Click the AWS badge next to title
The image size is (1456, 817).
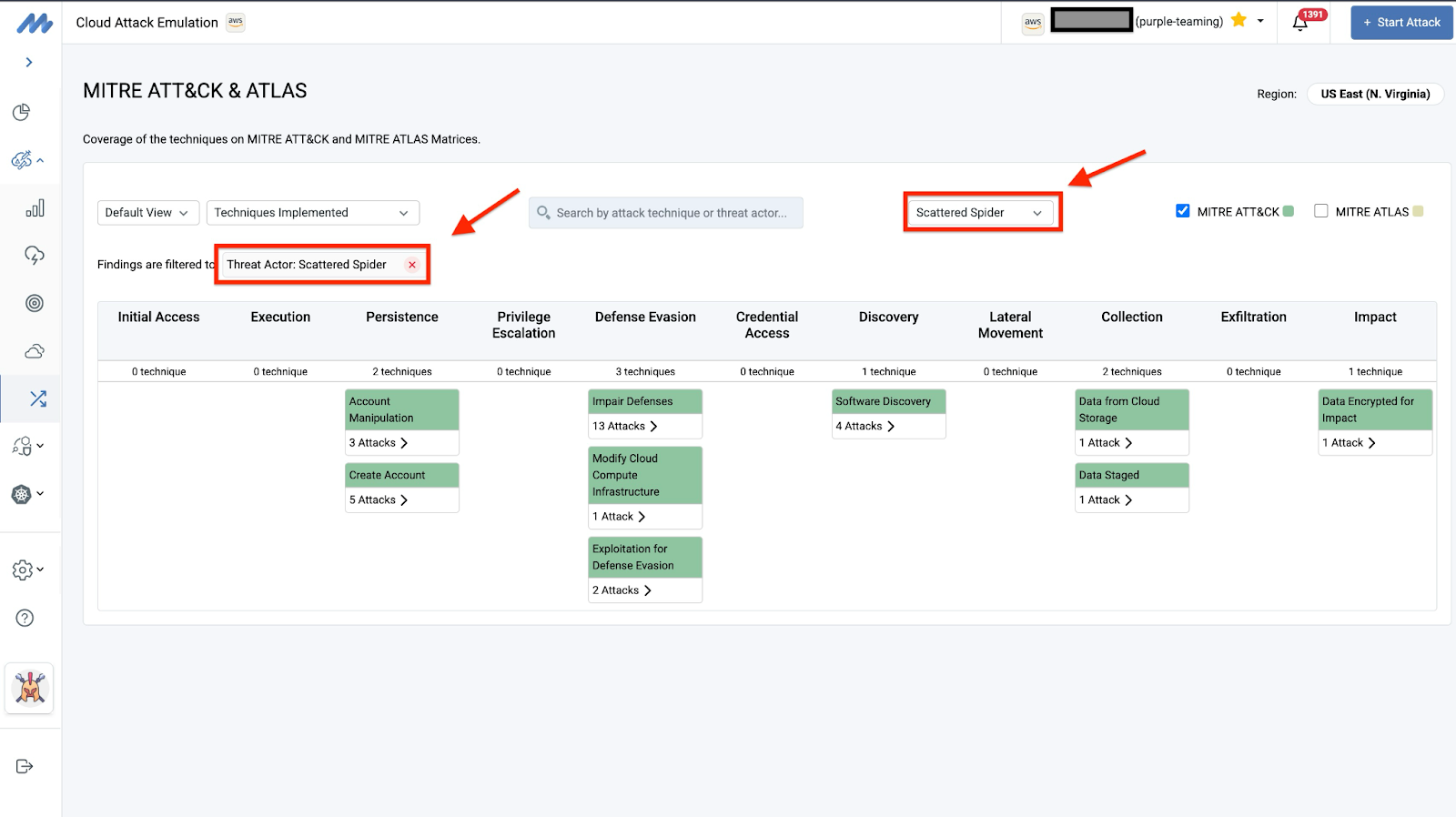pos(236,22)
